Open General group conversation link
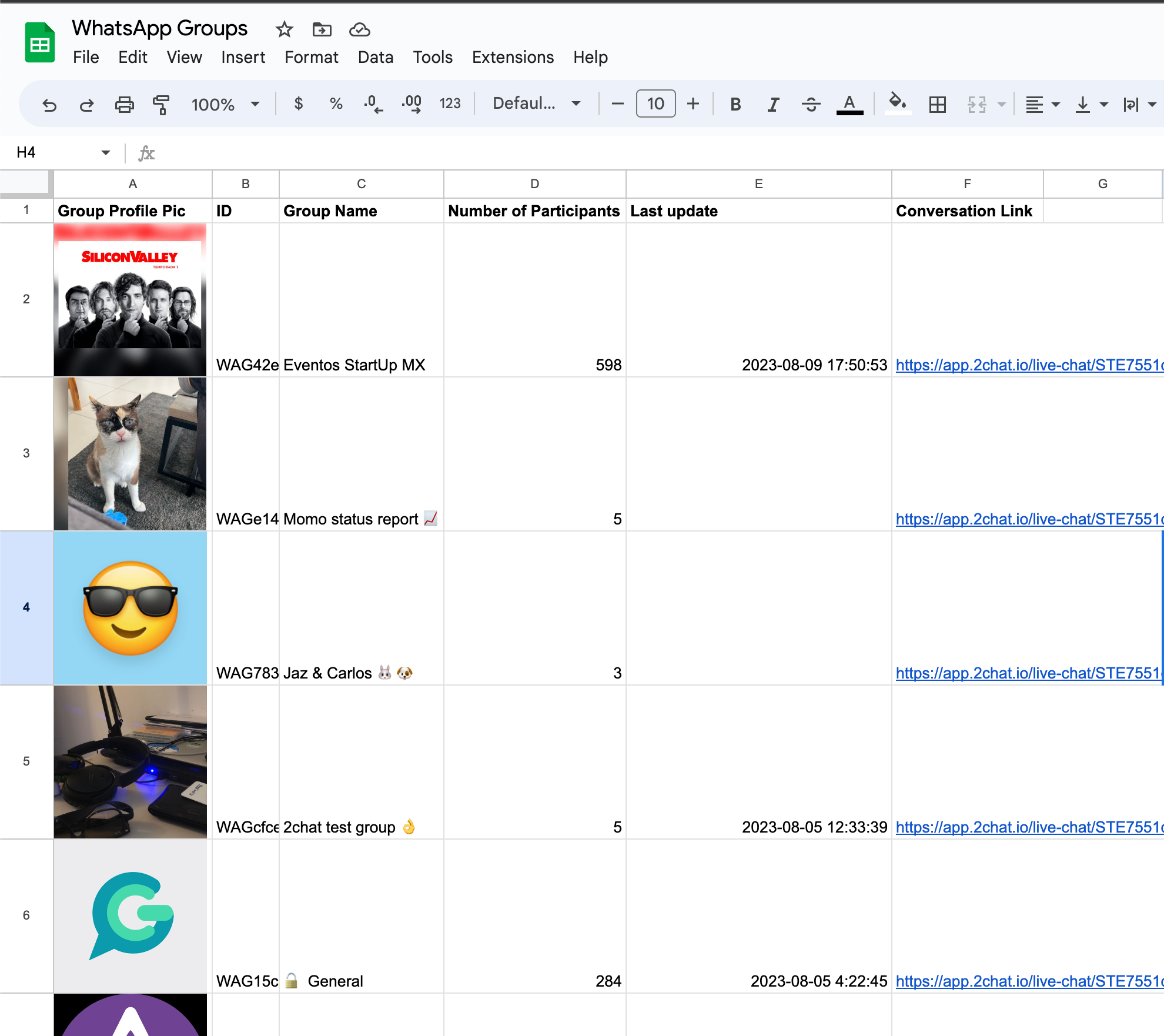This screenshot has width=1164, height=1036. [1029, 981]
